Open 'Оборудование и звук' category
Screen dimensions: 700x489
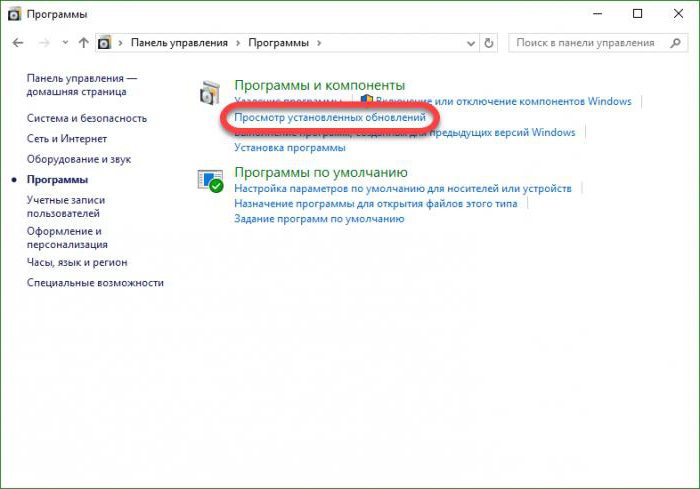(79, 159)
